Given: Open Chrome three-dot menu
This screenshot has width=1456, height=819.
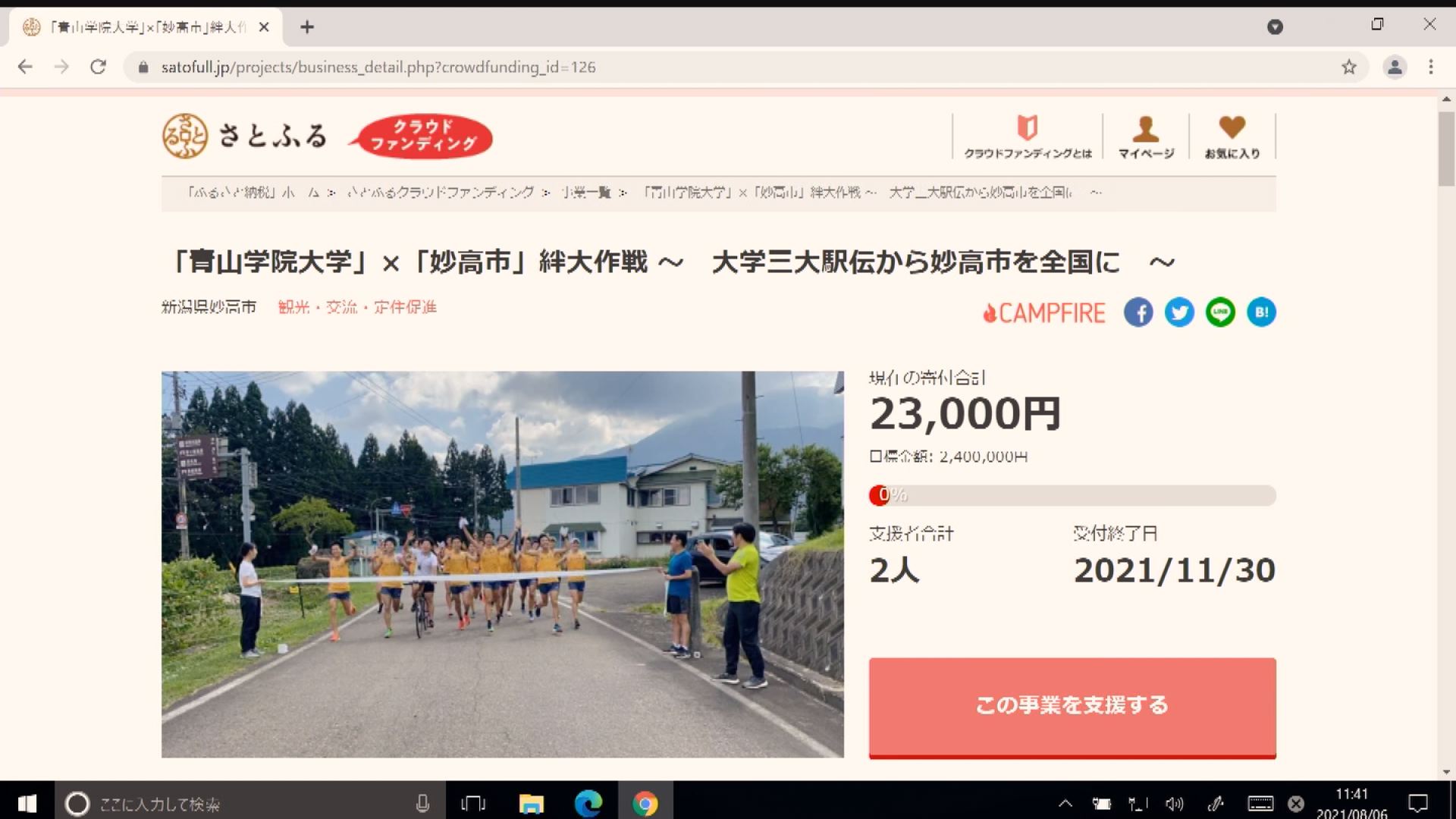Looking at the screenshot, I should tap(1431, 67).
